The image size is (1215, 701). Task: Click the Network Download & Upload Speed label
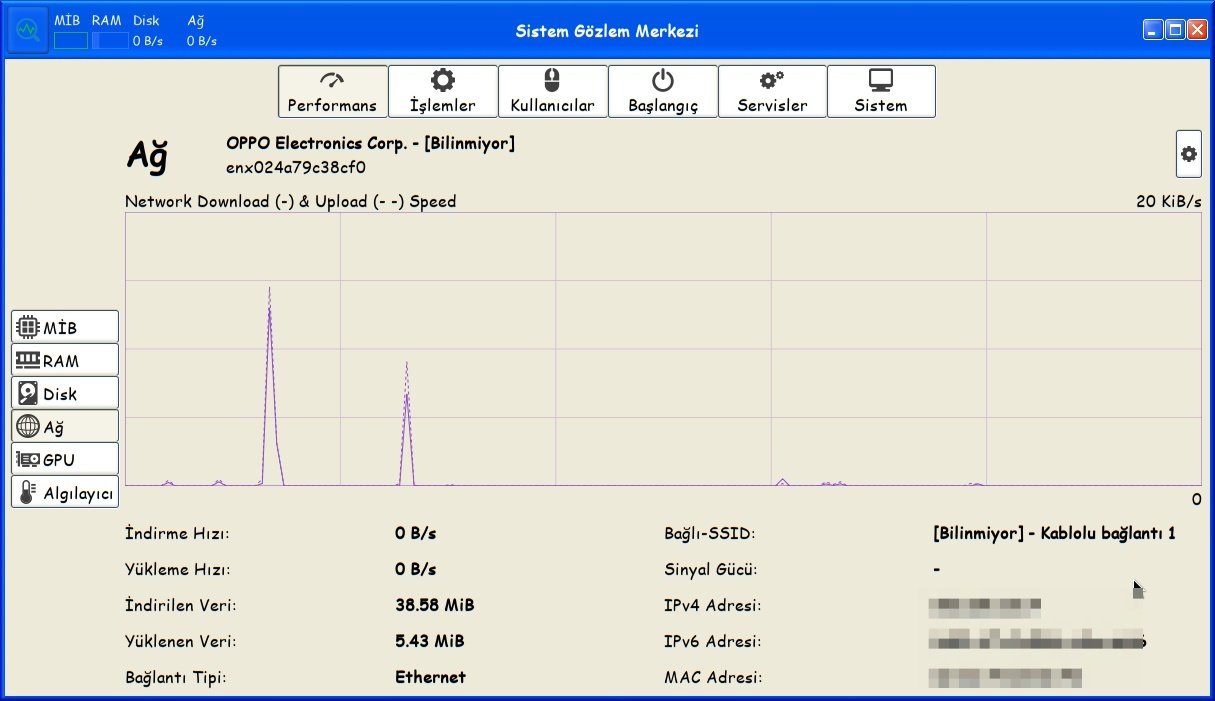coord(290,201)
